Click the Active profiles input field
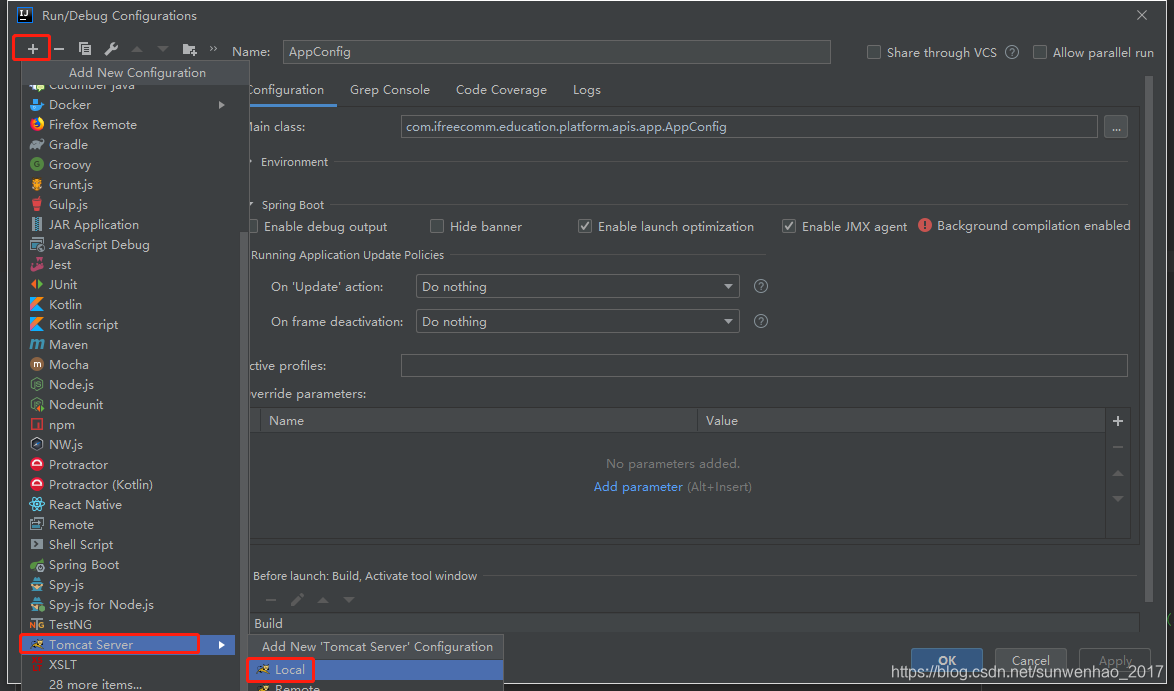 click(x=764, y=365)
